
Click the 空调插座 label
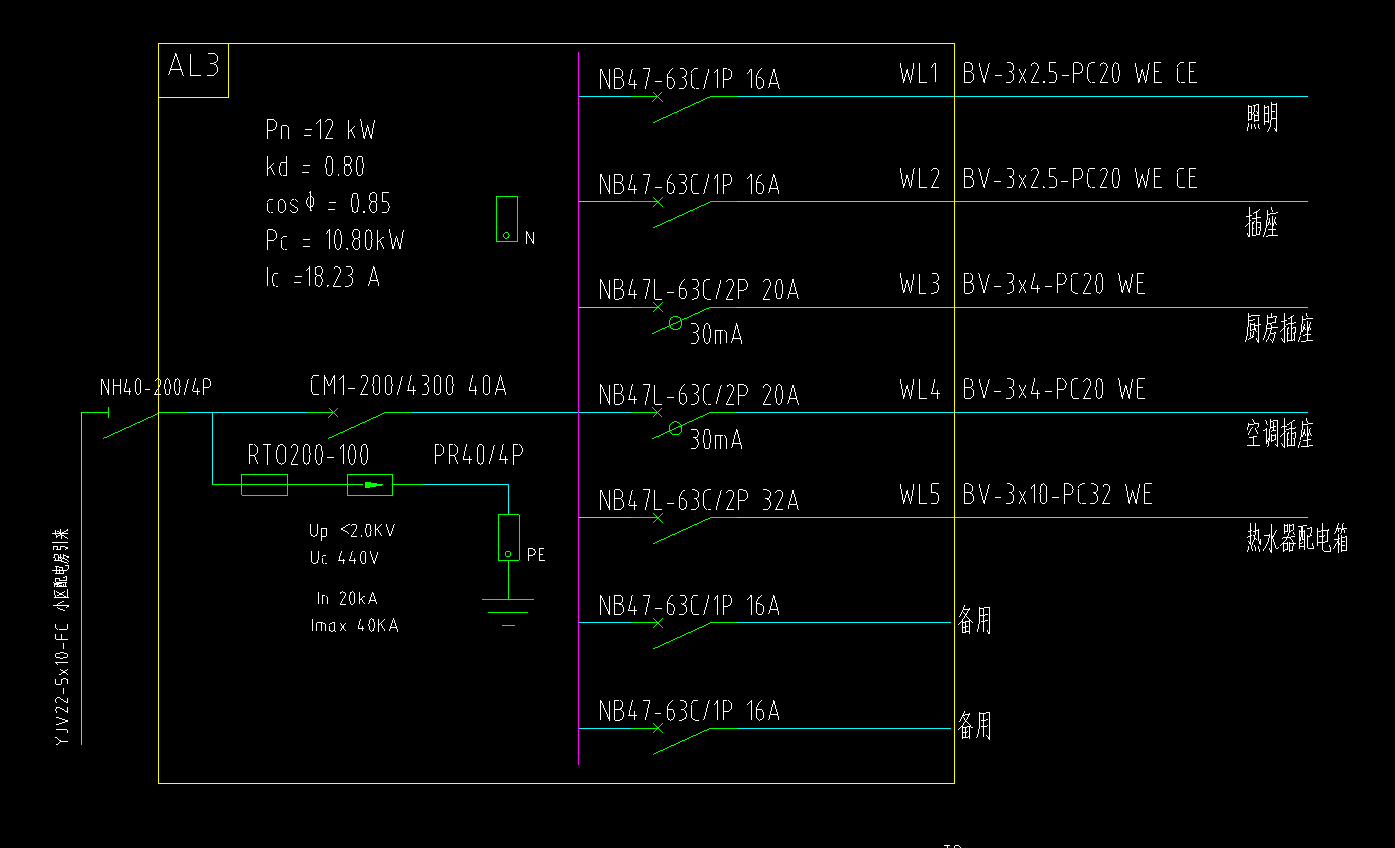[x=1279, y=435]
